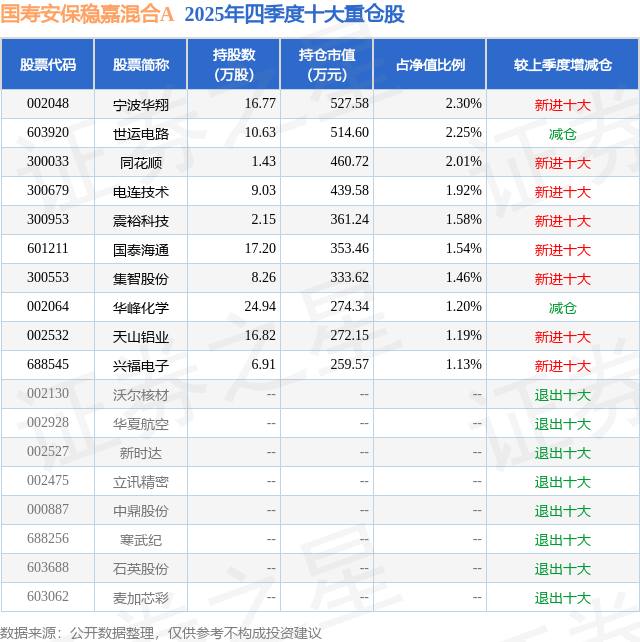Click holding value 272.15
Screen dimensions: 640x642
349,336
